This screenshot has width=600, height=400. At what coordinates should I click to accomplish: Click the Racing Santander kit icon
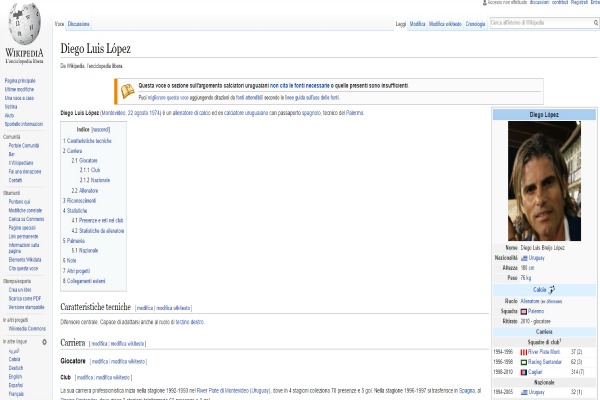click(x=524, y=361)
